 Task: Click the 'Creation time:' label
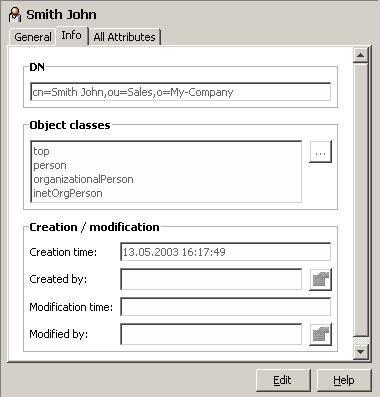pos(63,252)
